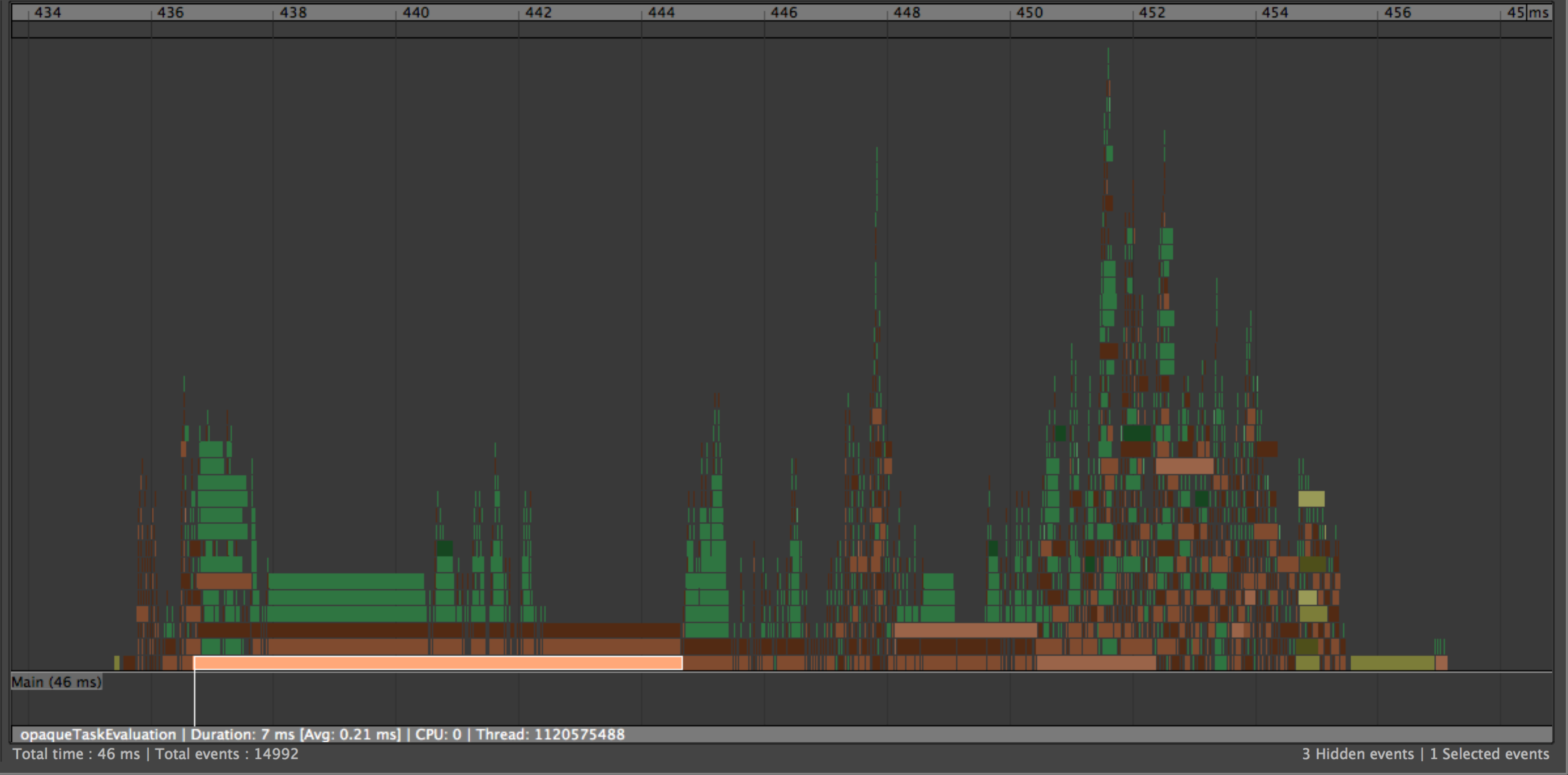Screen dimensions: 1568x775
Task: Click the 440 ms ruler mark
Action: (x=416, y=12)
